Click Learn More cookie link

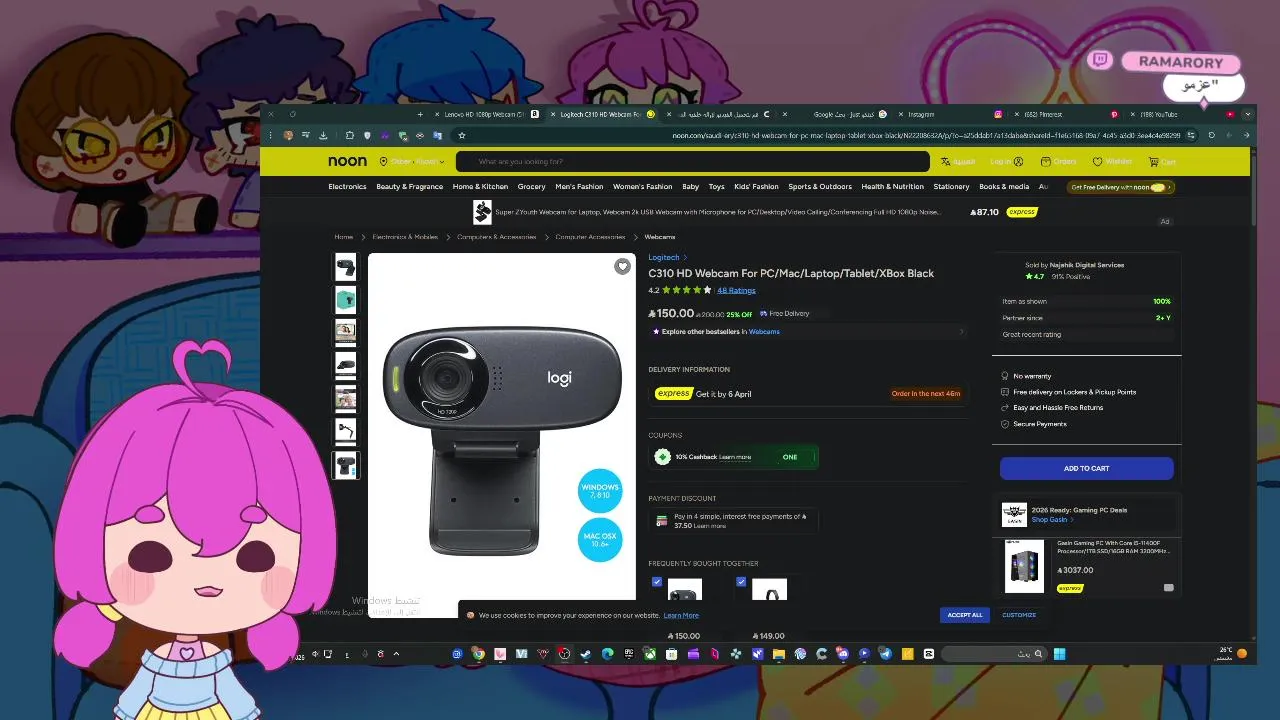pyautogui.click(x=681, y=616)
